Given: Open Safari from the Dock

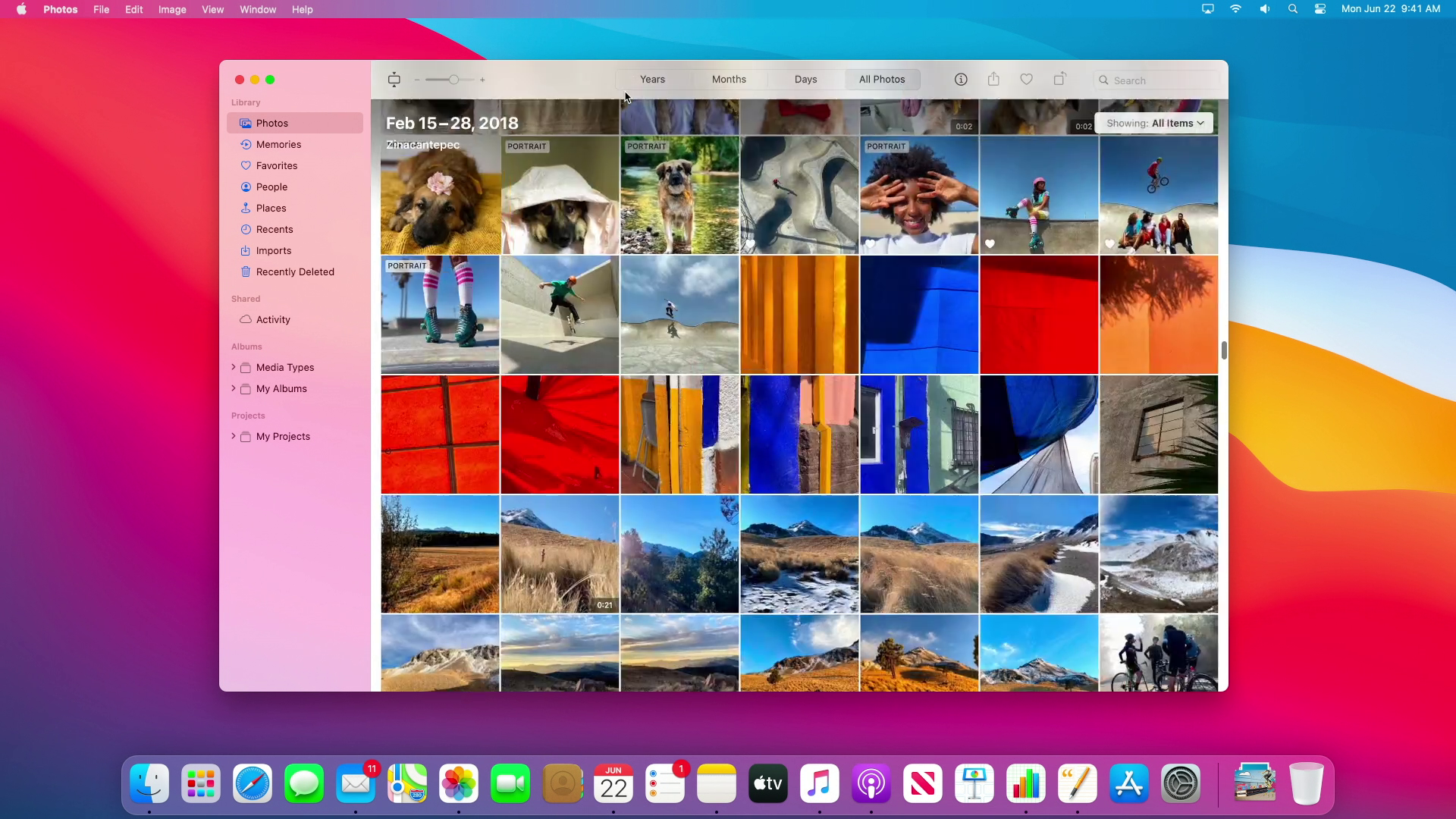Looking at the screenshot, I should coord(253,783).
